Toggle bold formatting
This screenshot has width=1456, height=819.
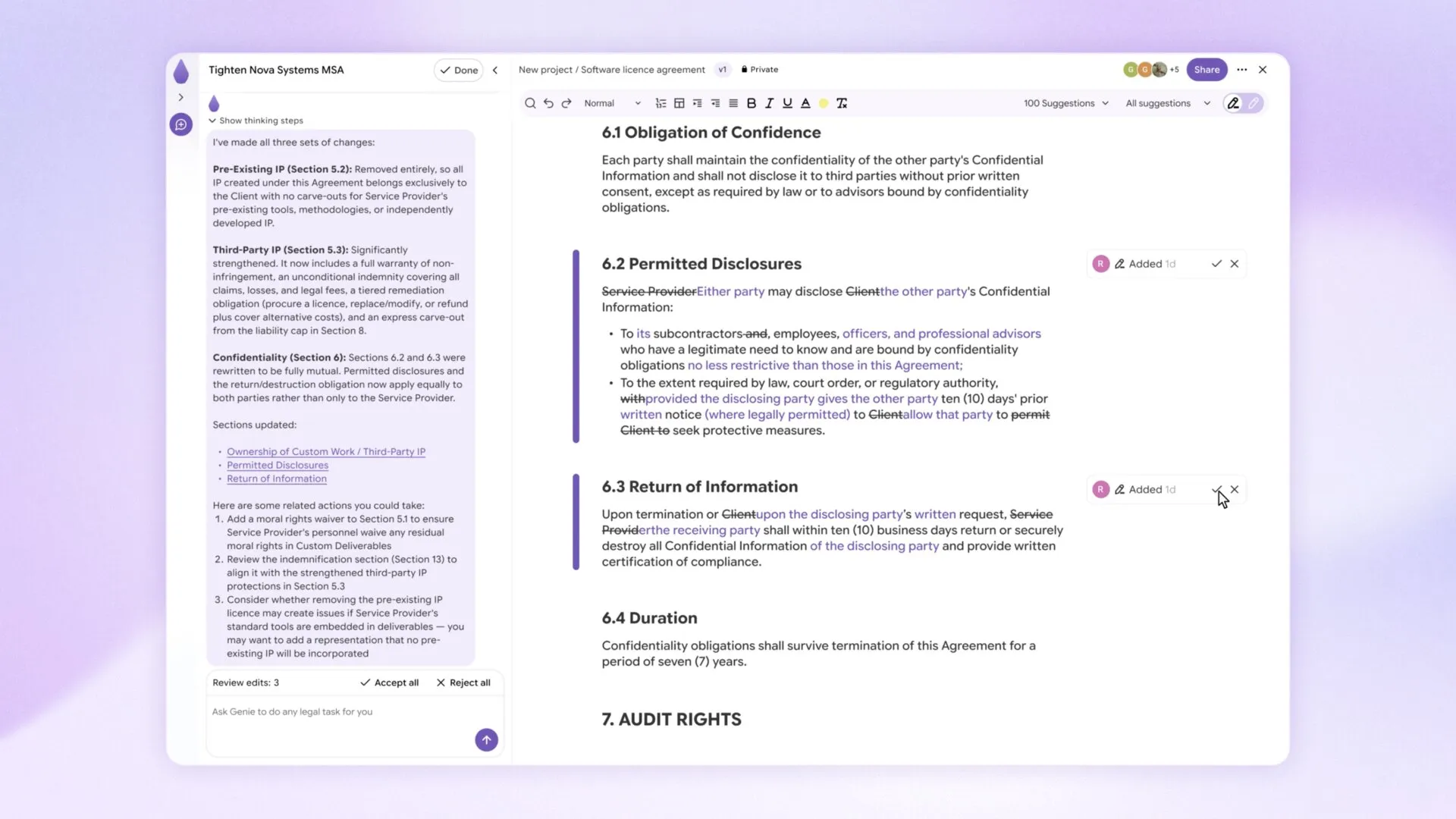[x=752, y=103]
